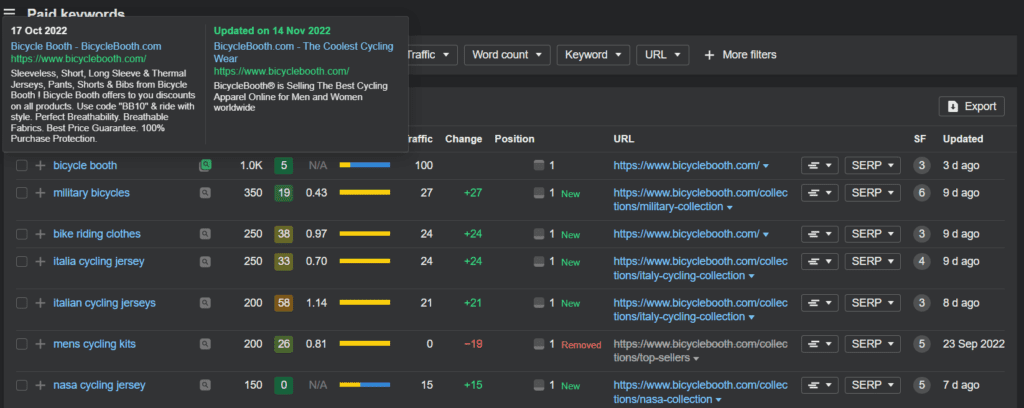Click SF badge 4 for italia cycling jersey
The width and height of the screenshot is (1024, 408).
pos(921,262)
